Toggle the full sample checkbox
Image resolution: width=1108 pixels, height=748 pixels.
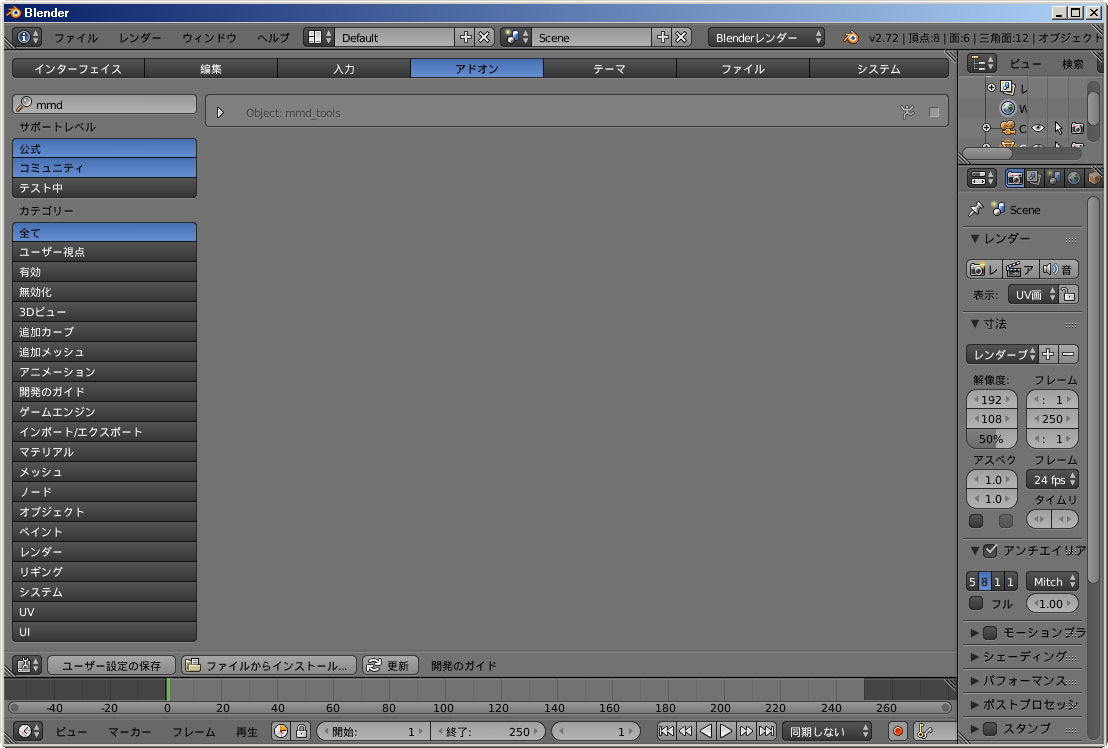[x=976, y=603]
